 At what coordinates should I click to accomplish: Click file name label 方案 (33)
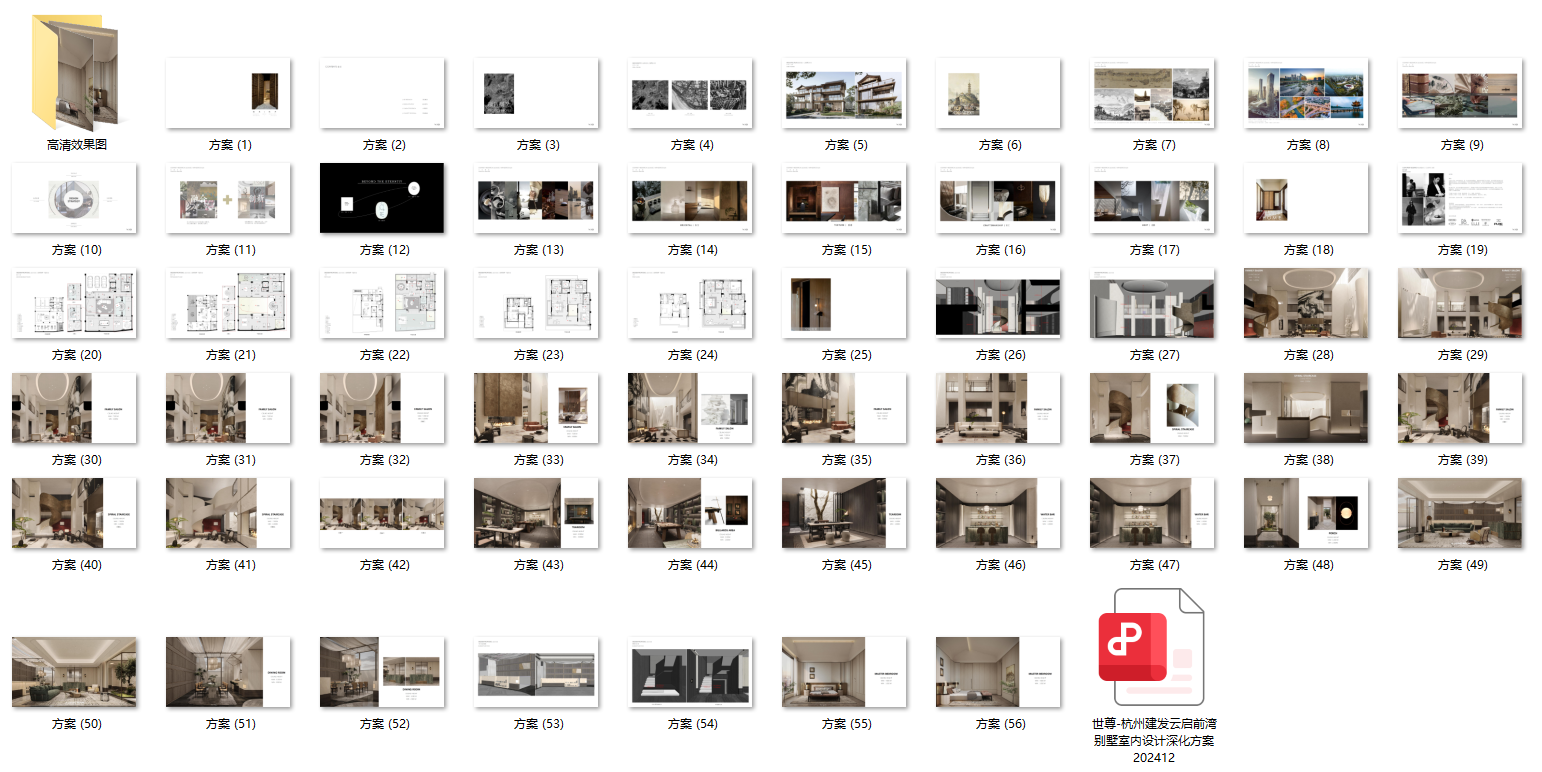click(538, 460)
